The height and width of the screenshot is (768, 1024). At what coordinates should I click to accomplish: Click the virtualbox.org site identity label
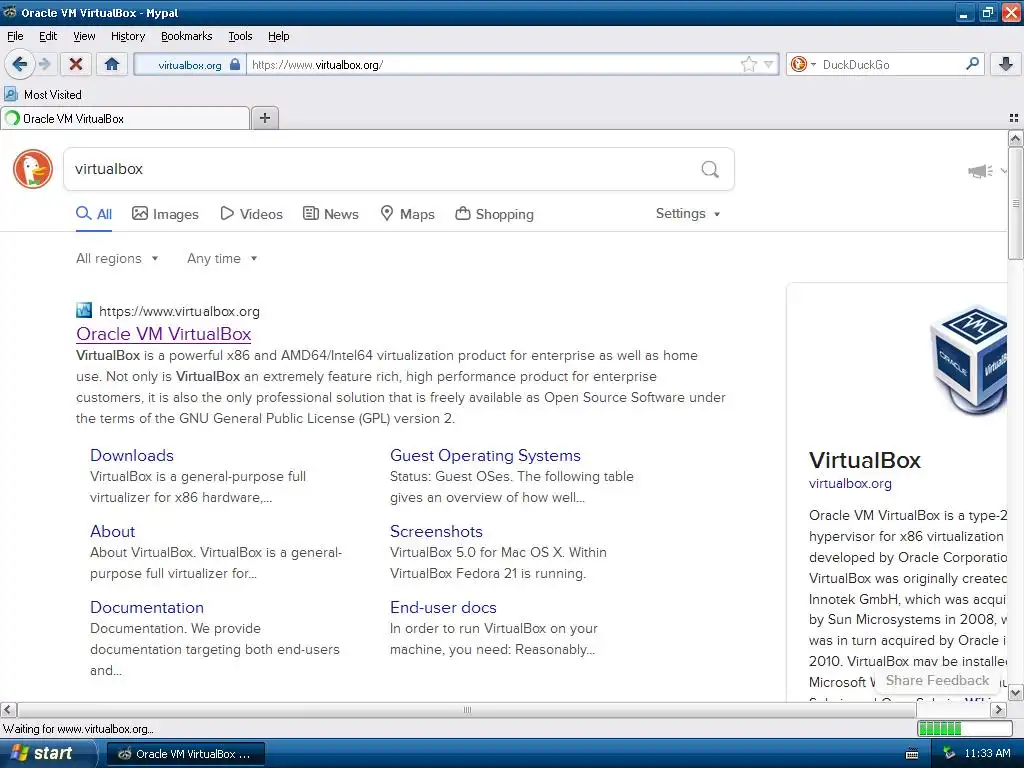[x=189, y=65]
